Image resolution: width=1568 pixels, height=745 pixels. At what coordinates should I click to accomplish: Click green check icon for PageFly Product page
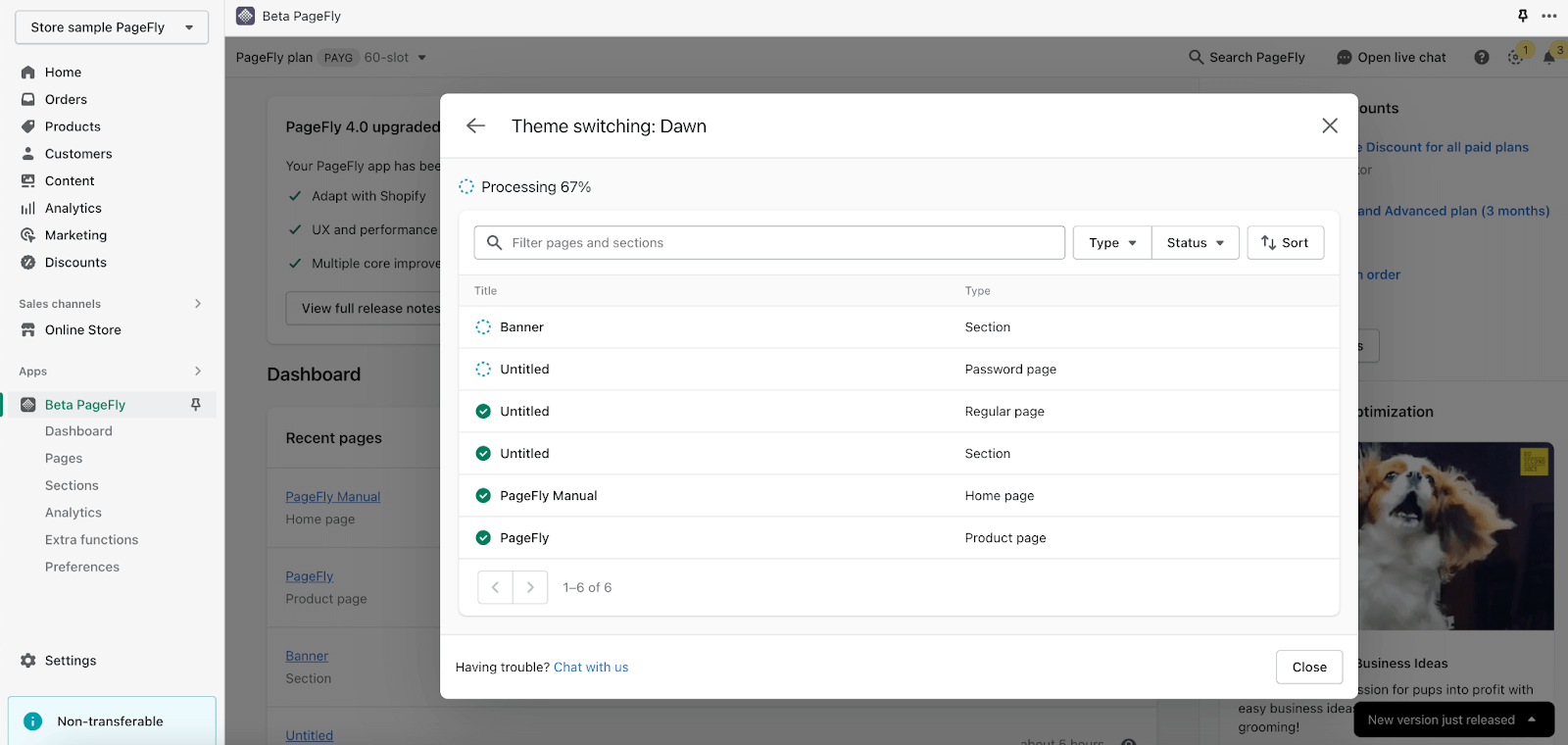click(x=483, y=538)
